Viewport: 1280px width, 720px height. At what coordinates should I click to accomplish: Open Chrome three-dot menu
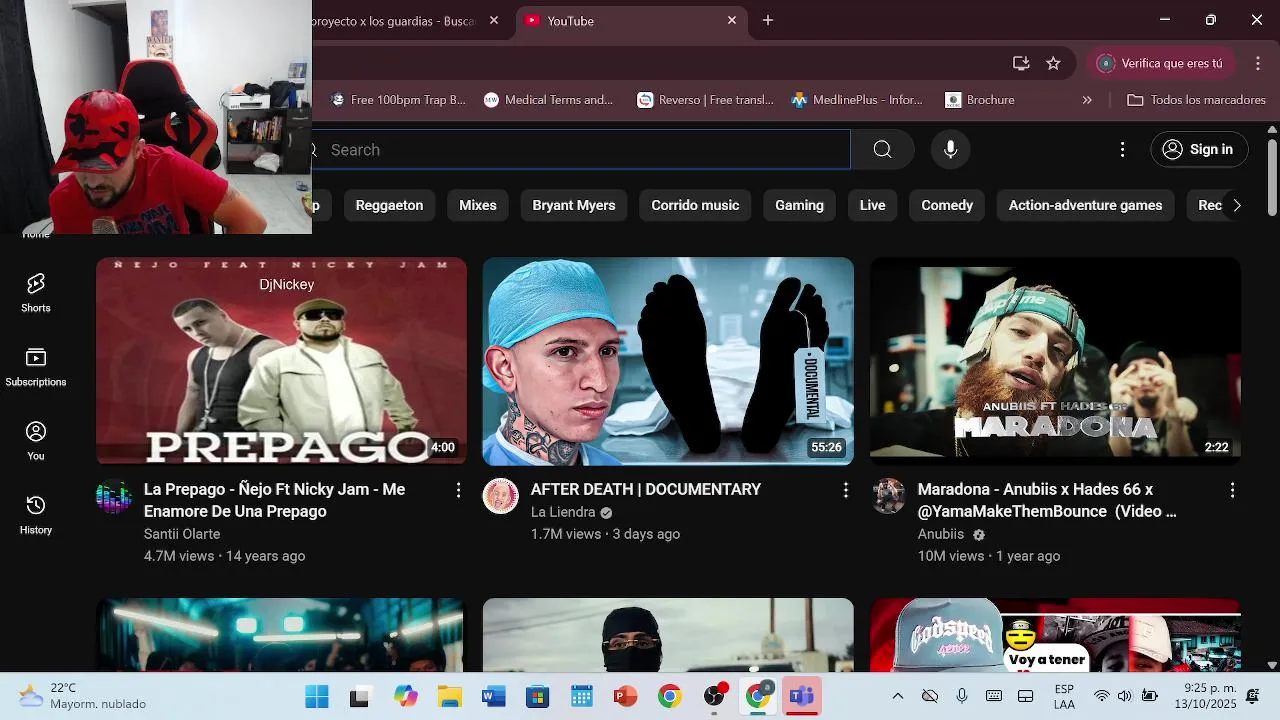[1258, 63]
